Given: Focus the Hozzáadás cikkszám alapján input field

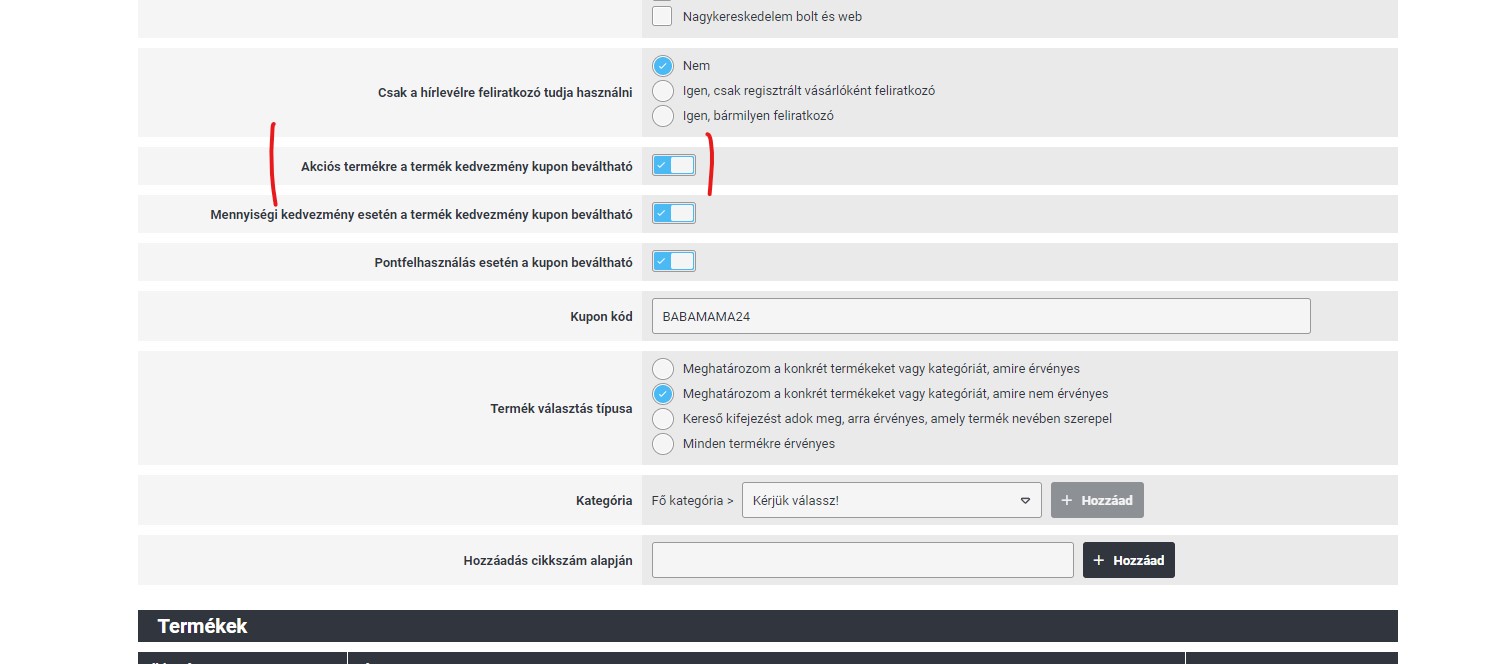Looking at the screenshot, I should [862, 560].
